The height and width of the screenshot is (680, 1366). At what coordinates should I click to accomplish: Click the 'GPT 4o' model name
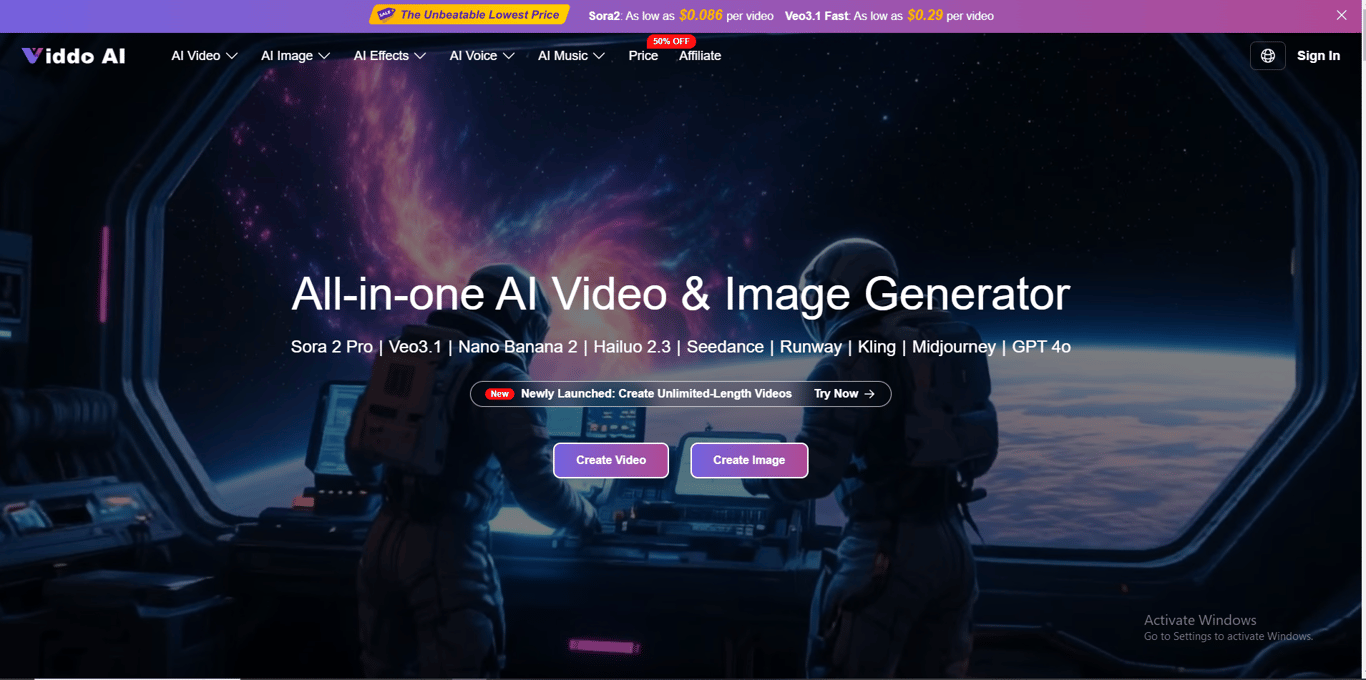[1041, 347]
